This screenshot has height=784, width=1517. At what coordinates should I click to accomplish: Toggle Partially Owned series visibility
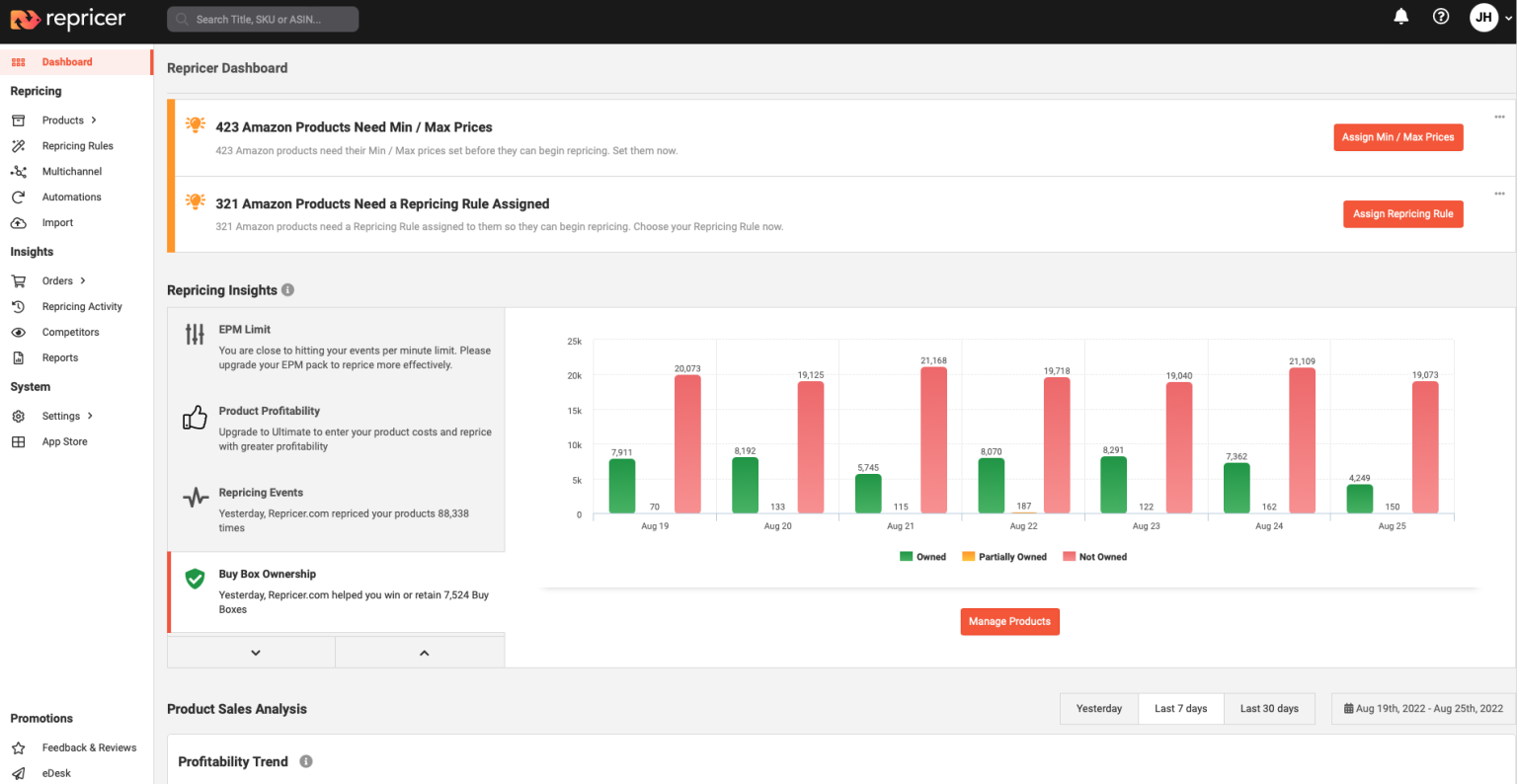click(1004, 556)
